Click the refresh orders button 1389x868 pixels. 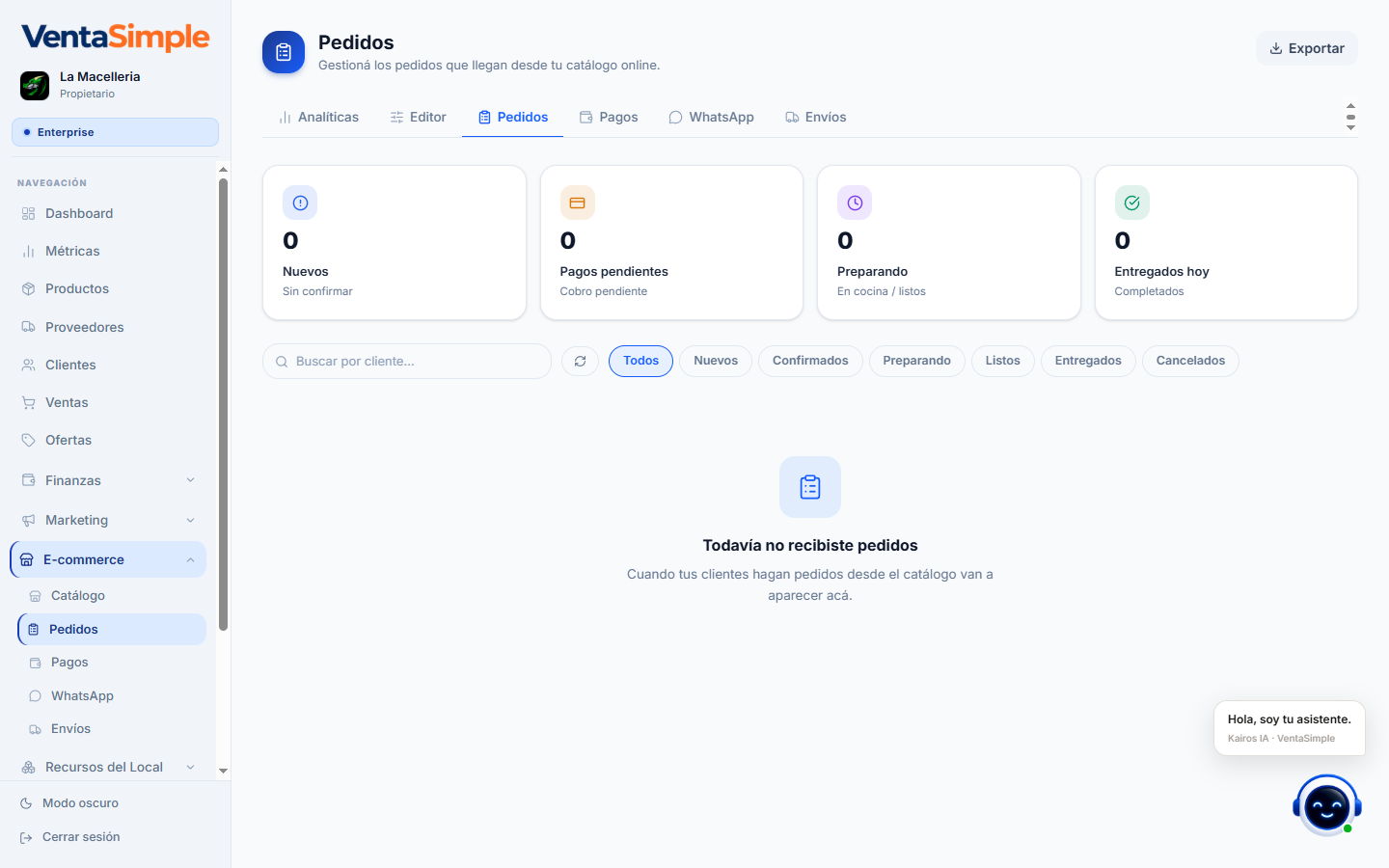pos(581,361)
